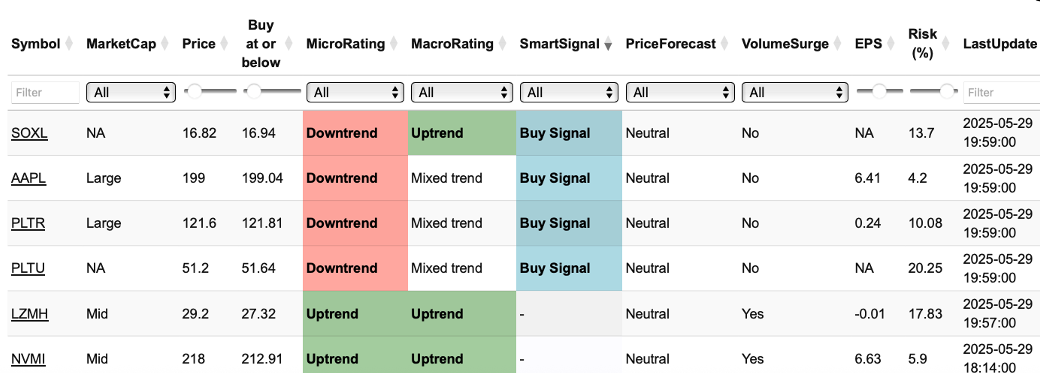
Task: Toggle the SmartSignal sort direction arrow
Action: coord(607,44)
